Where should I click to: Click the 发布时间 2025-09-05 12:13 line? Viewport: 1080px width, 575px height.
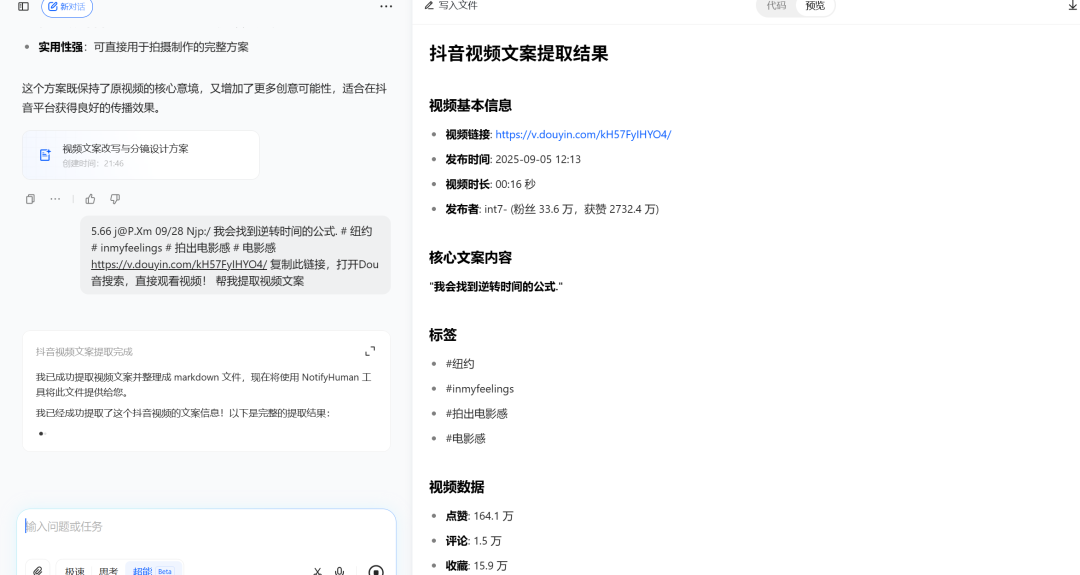coord(513,159)
